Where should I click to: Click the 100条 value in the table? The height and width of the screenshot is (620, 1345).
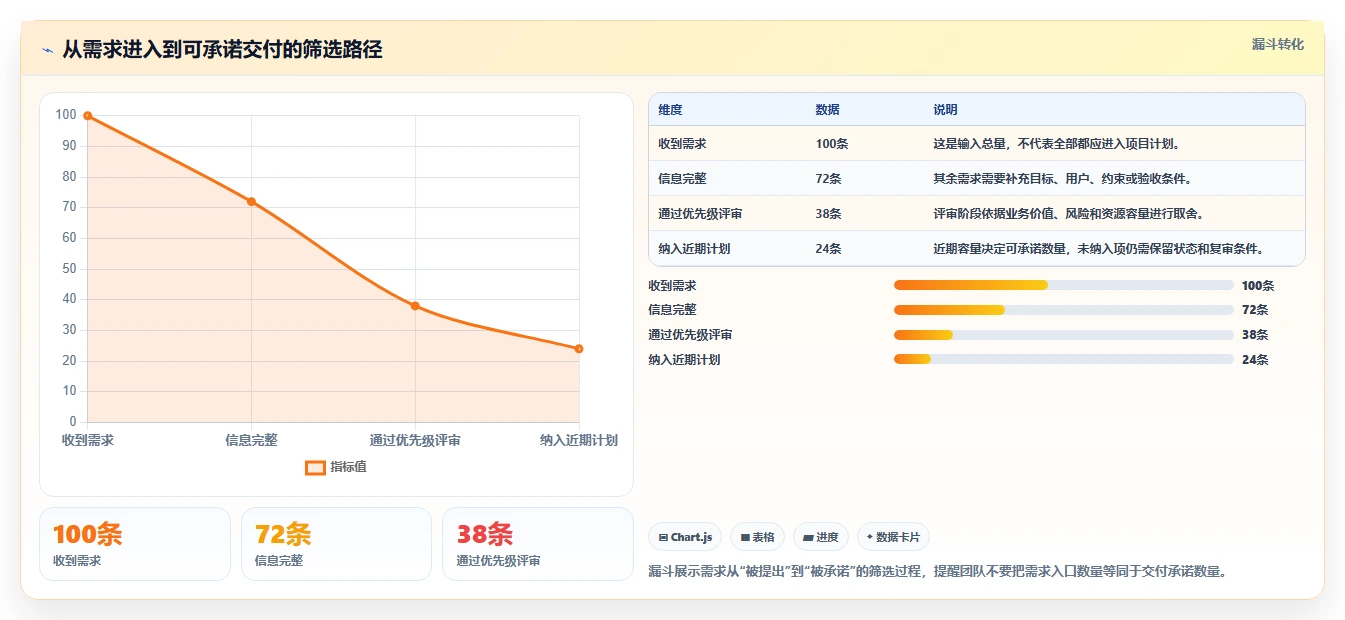point(832,144)
